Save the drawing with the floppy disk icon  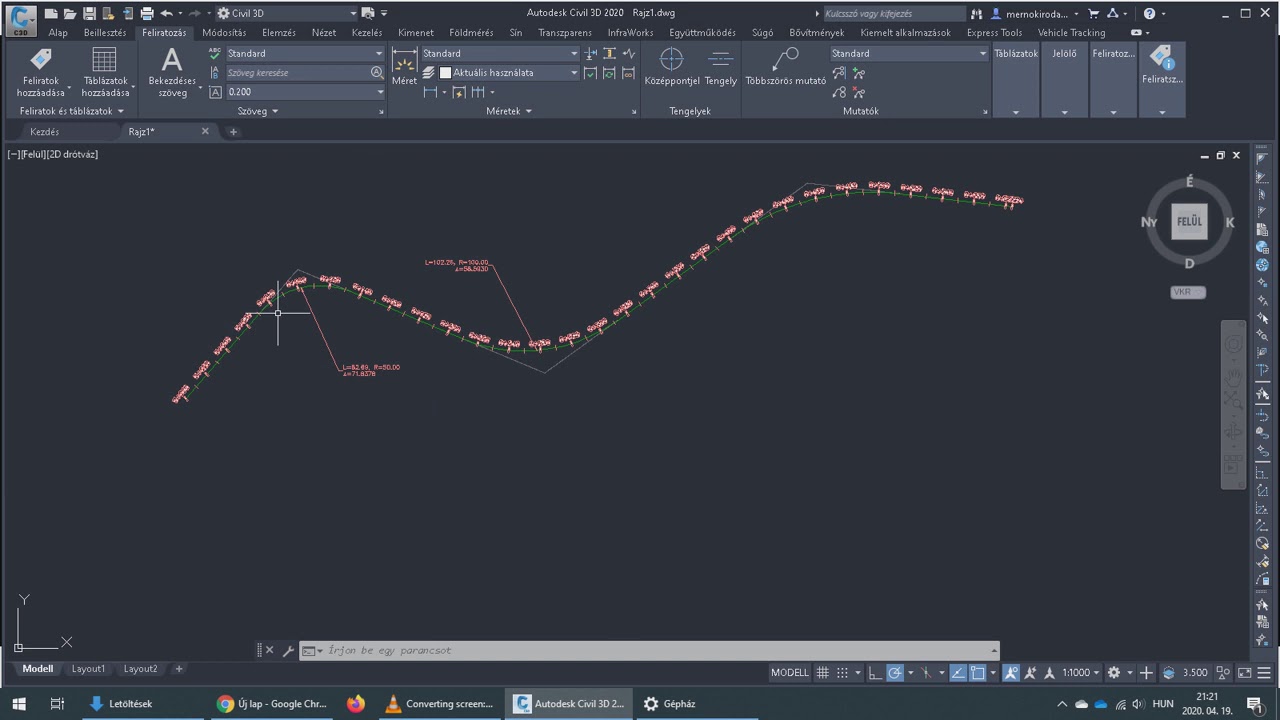[x=89, y=14]
